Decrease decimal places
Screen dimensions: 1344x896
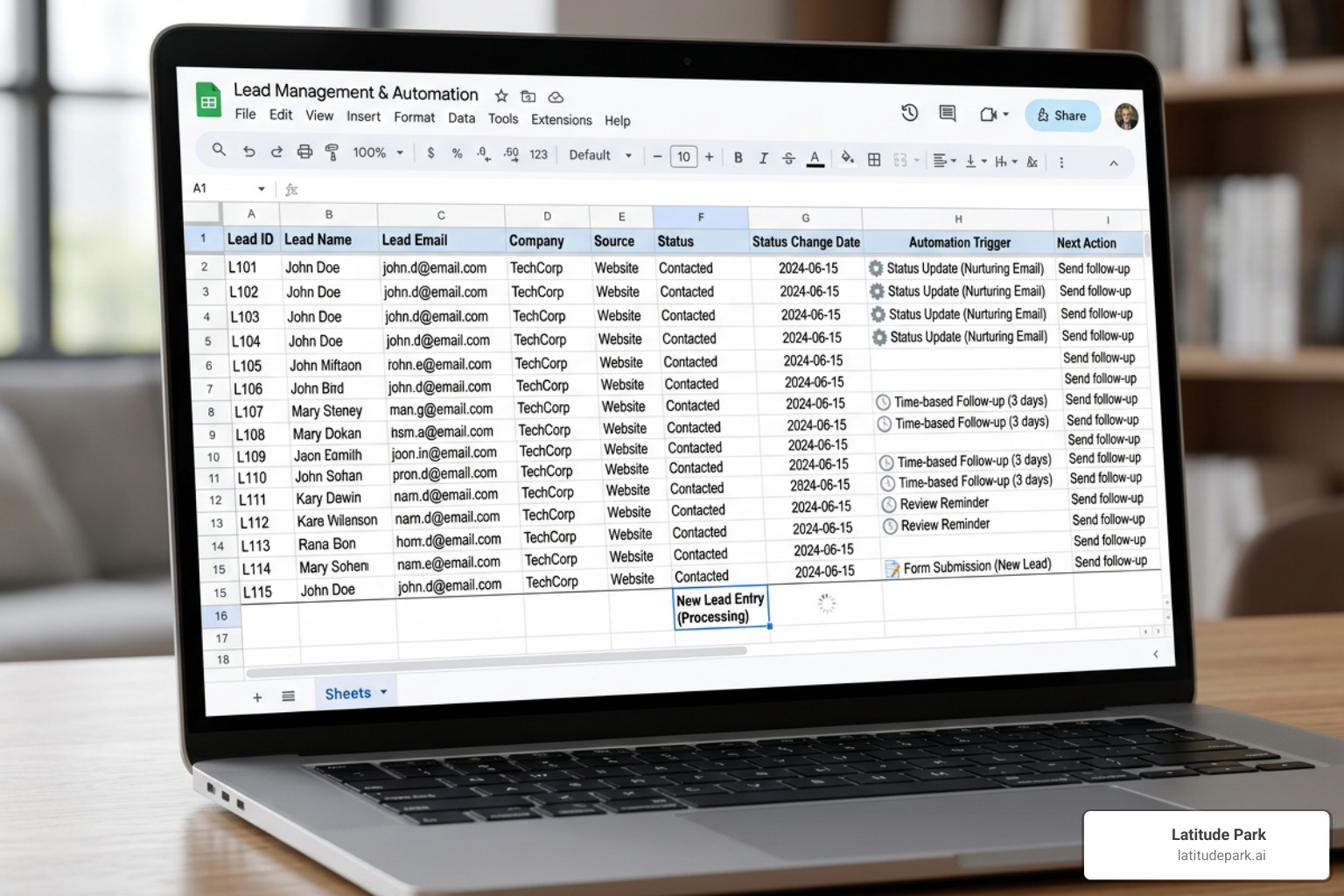tap(483, 153)
